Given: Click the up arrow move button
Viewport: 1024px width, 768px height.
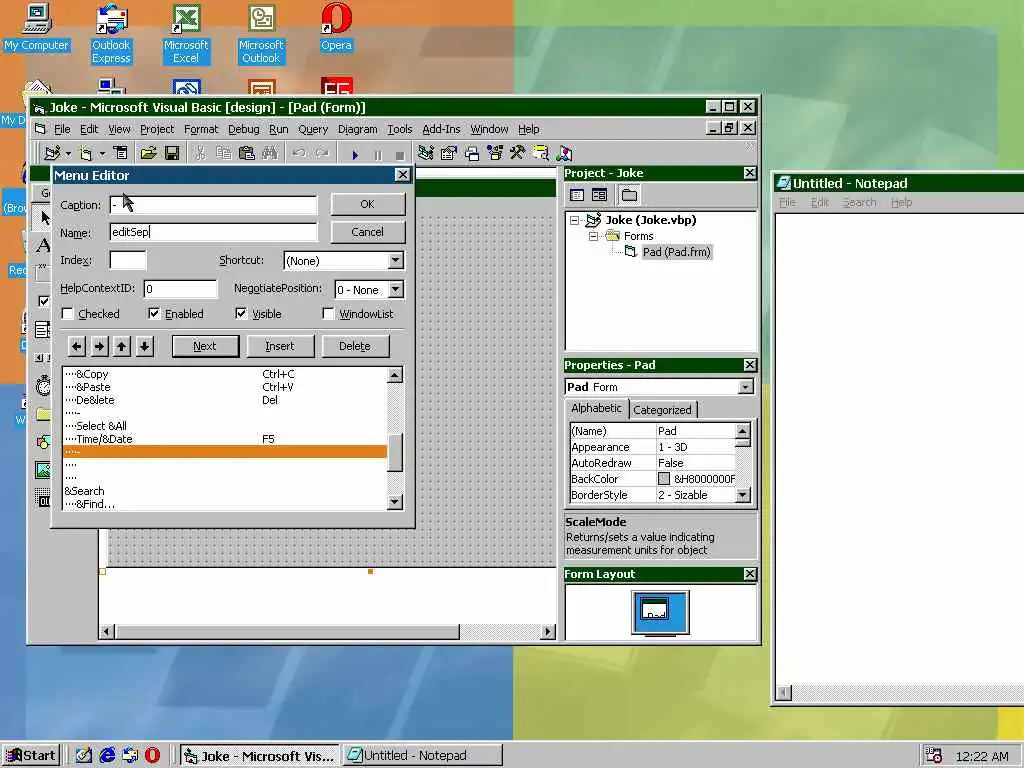Looking at the screenshot, I should point(121,346).
